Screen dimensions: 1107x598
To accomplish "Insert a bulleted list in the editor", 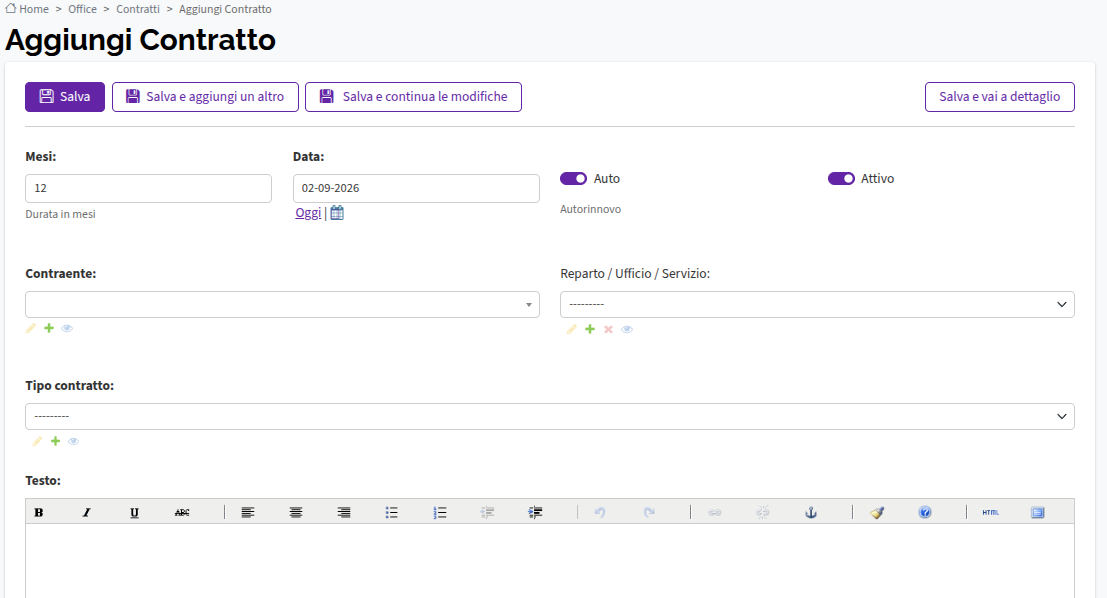I will [392, 513].
